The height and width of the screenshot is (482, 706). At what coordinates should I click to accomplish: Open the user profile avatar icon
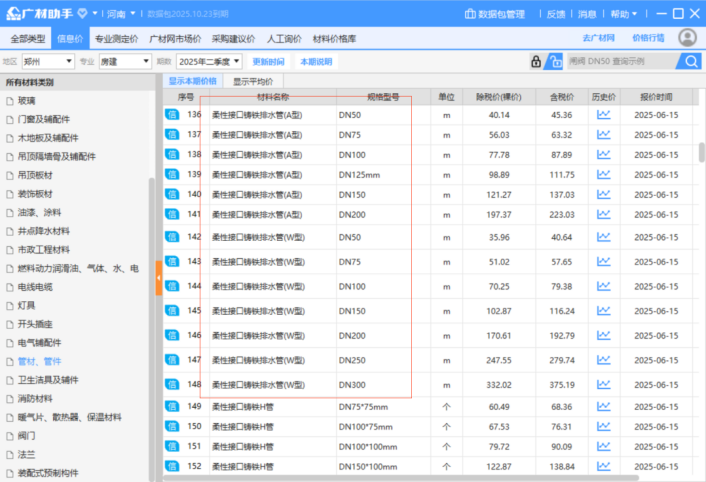687,38
